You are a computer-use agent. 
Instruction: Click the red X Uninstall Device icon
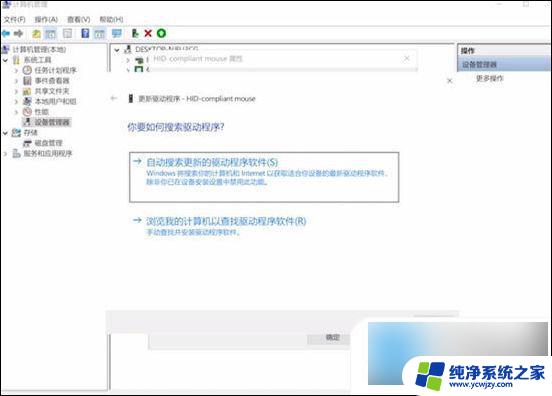(148, 33)
